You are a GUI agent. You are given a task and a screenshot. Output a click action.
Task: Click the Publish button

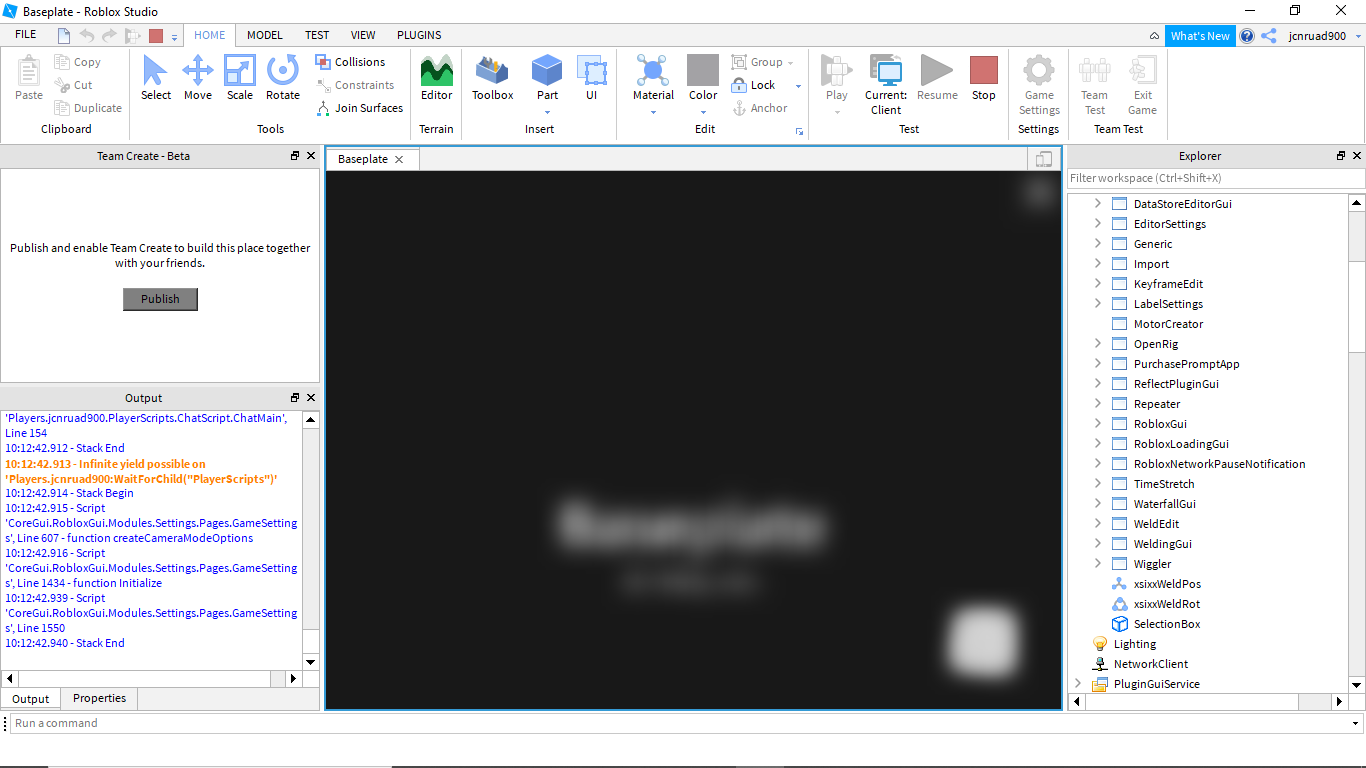click(x=160, y=299)
